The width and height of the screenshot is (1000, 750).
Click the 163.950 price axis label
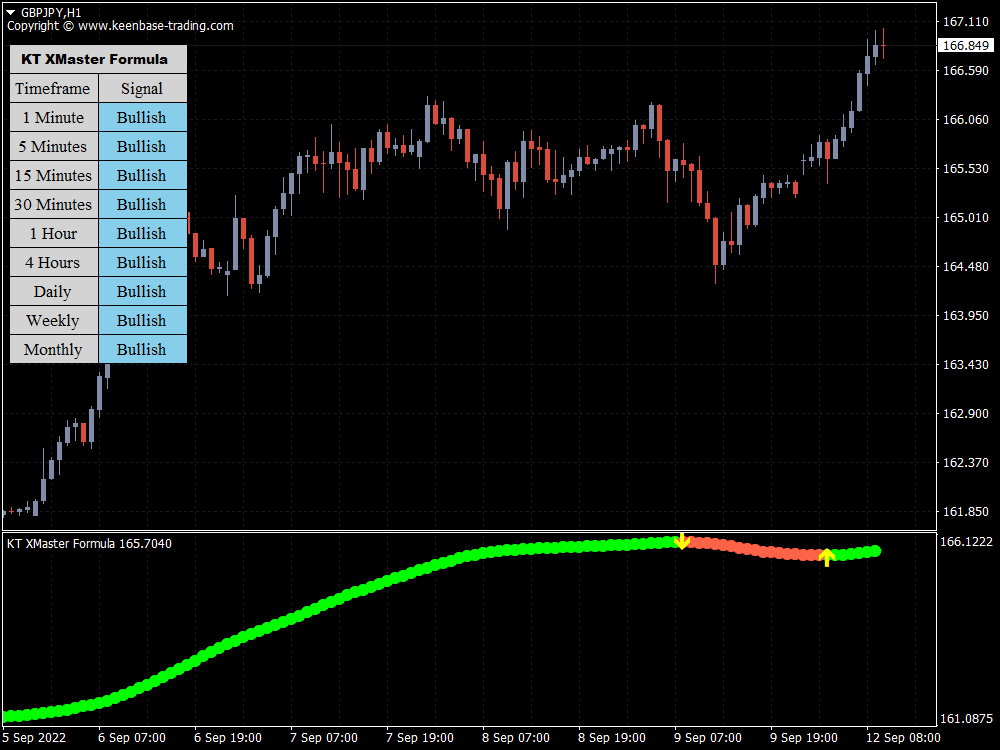(x=966, y=315)
